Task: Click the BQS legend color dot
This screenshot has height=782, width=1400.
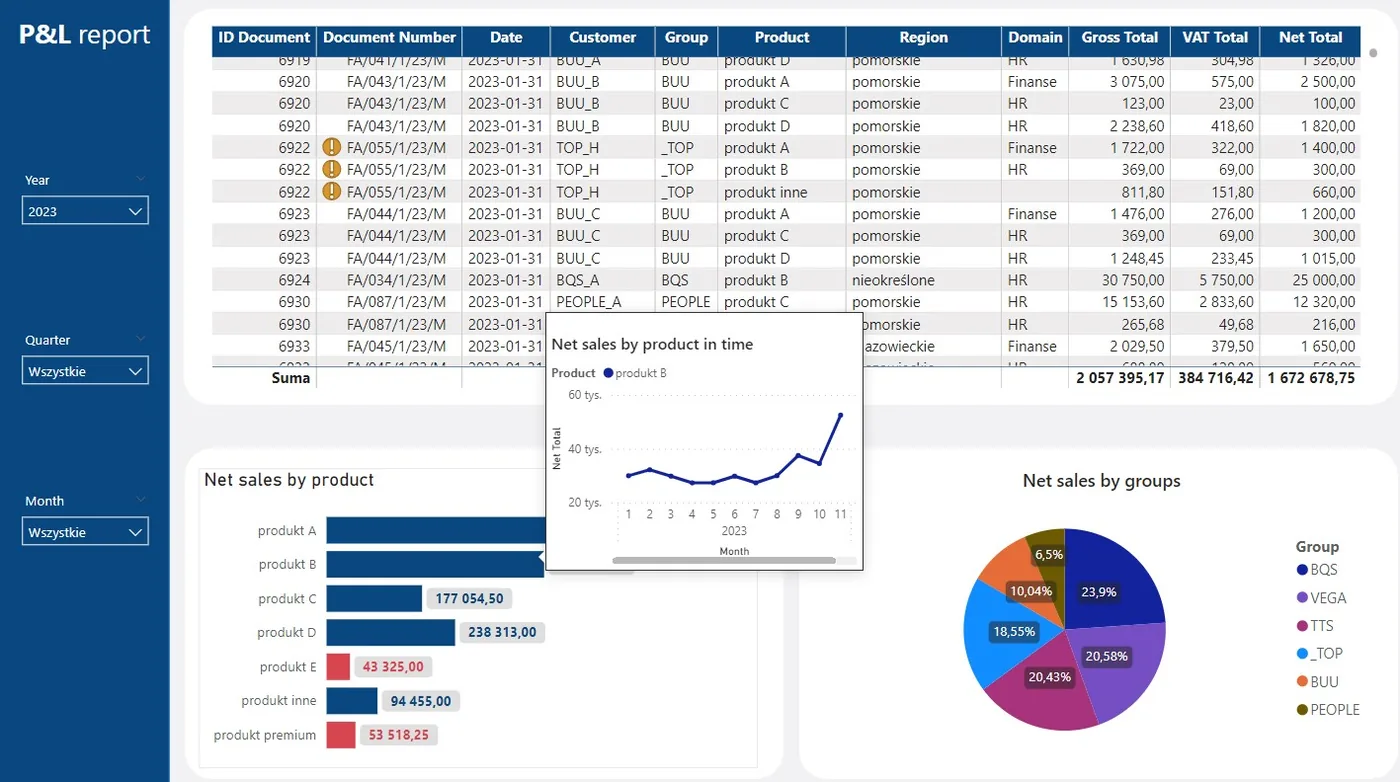Action: [1302, 570]
